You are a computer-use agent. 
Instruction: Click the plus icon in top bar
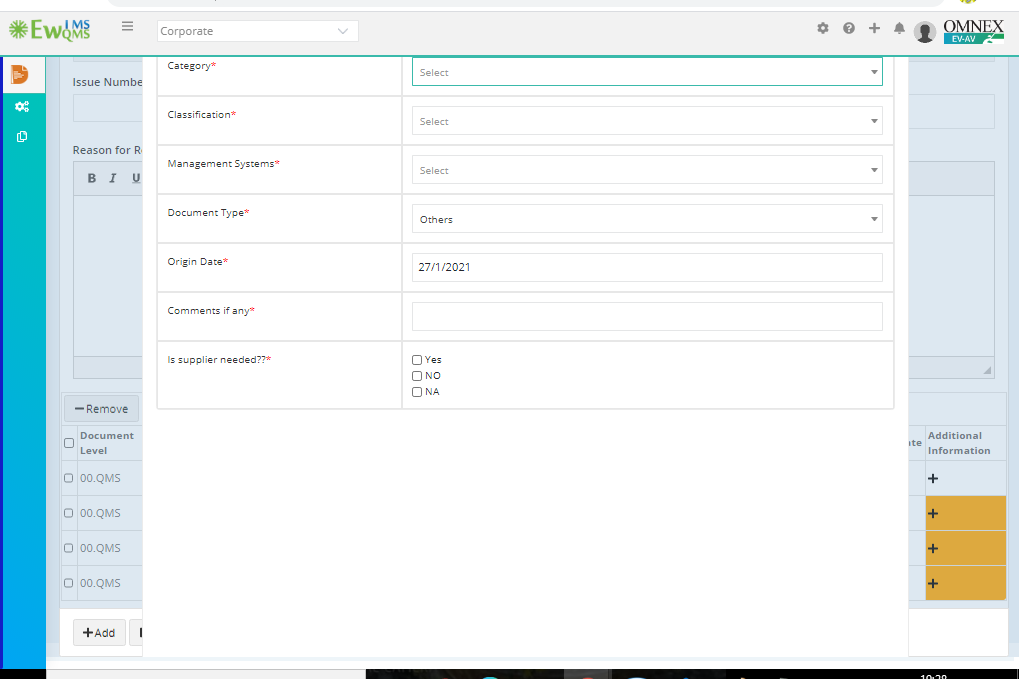[874, 28]
